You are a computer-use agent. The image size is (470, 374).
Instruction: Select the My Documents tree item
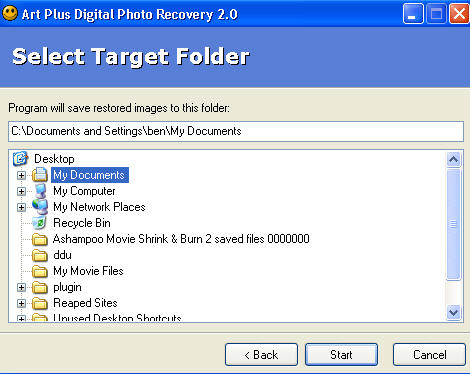(89, 175)
